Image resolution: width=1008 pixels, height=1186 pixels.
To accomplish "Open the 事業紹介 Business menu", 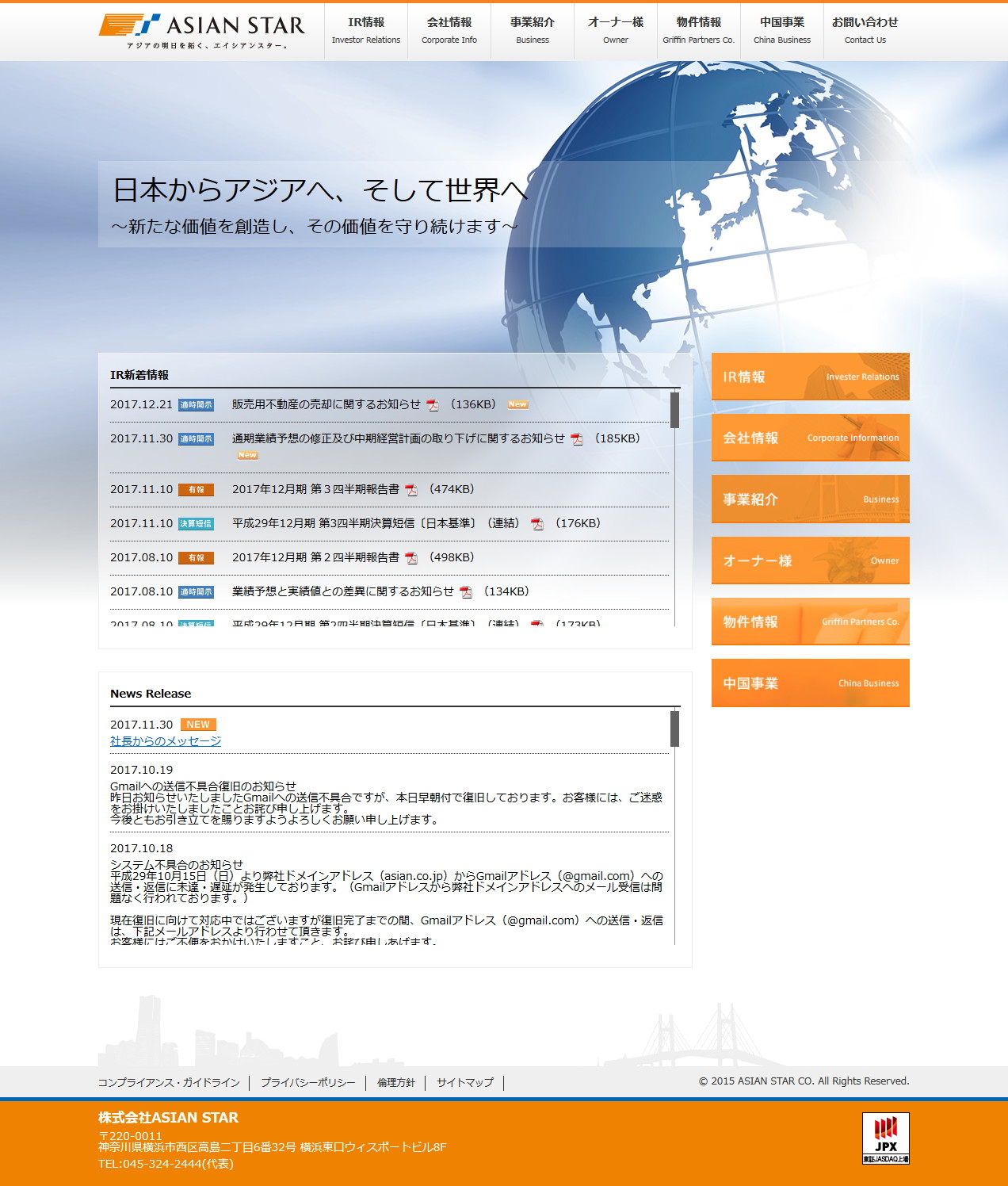I will pyautogui.click(x=533, y=30).
